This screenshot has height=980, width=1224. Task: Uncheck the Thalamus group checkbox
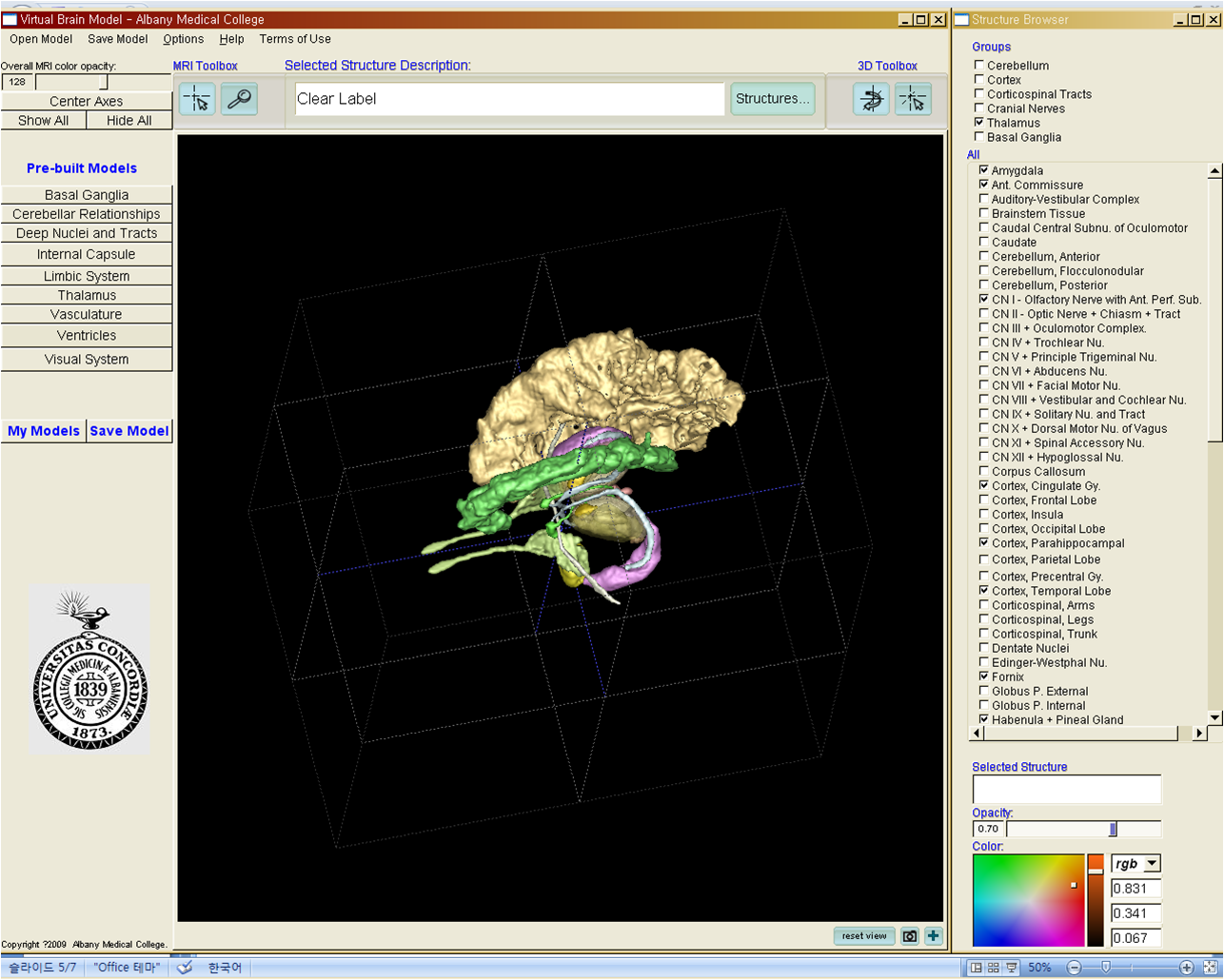979,123
